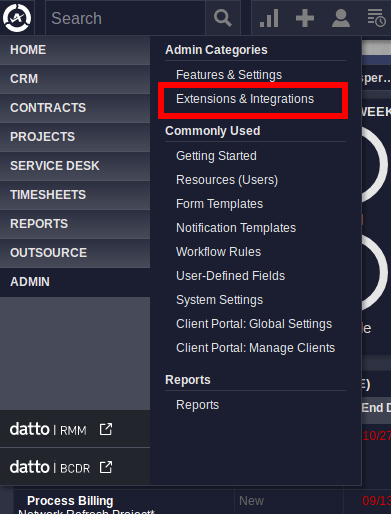Open Client Portal: Global Settings
This screenshot has height=514, width=391.
tap(254, 324)
